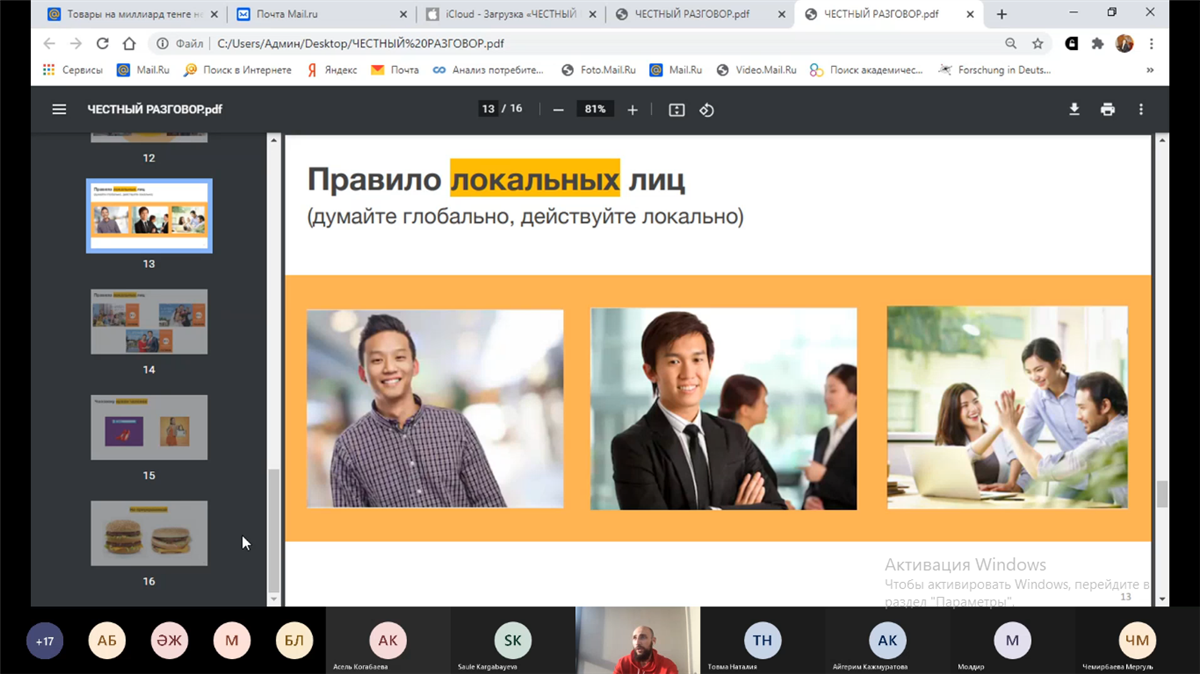The width and height of the screenshot is (1200, 674).
Task: Print the PDF document
Action: 1107,110
